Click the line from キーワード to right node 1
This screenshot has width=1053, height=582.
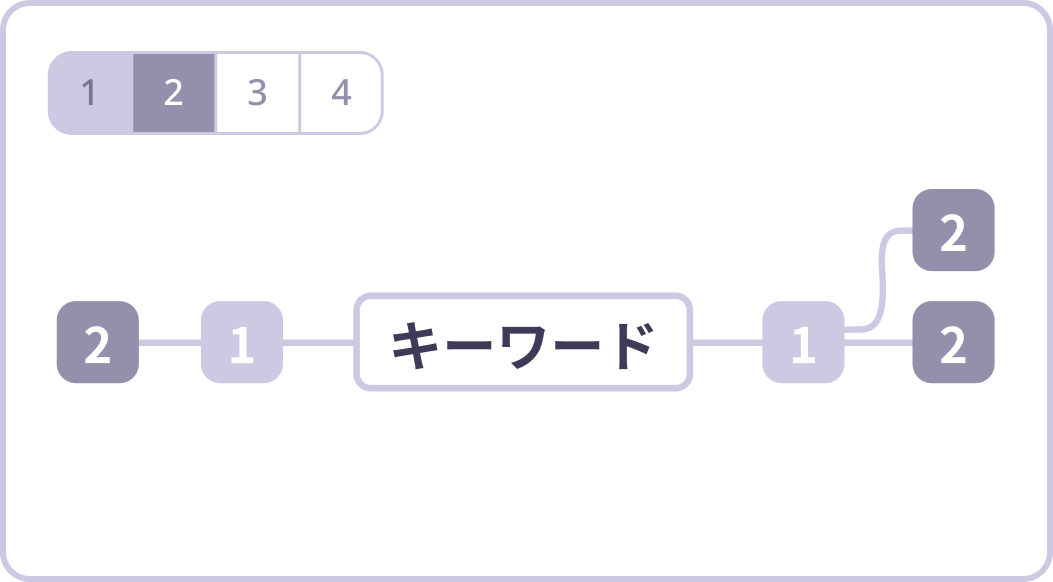tap(727, 342)
